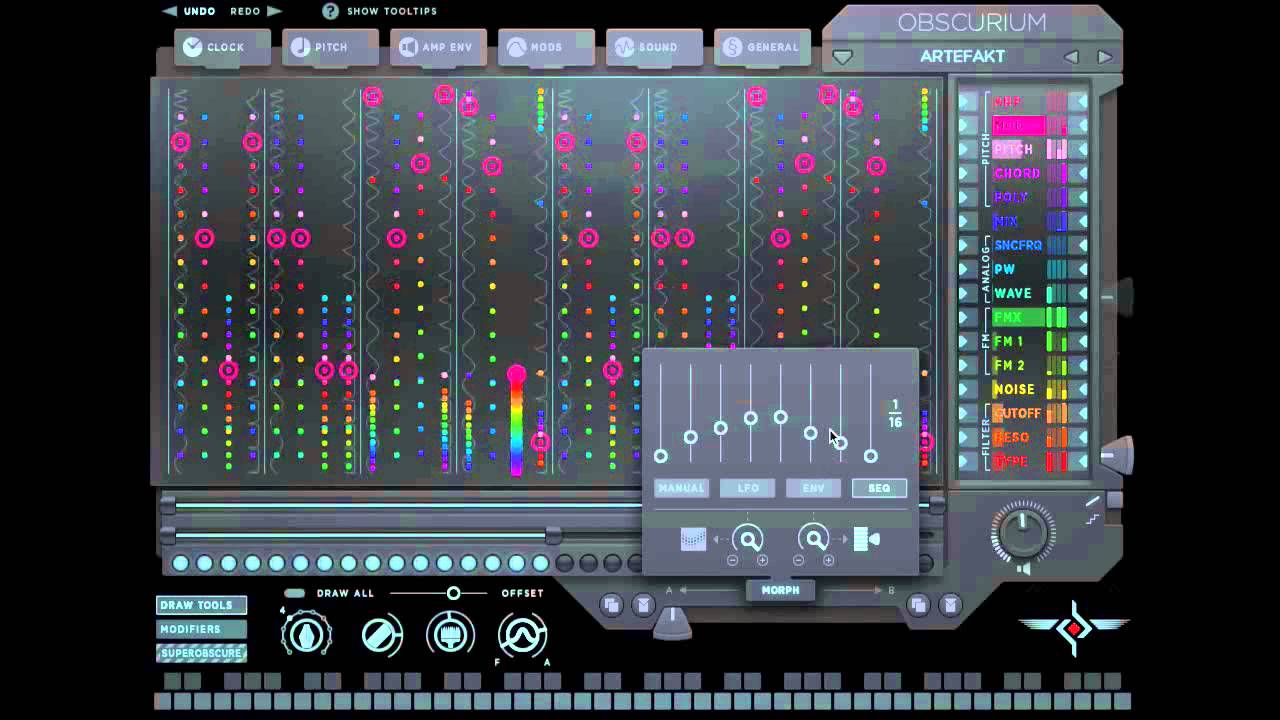
Task: Click fifth step slider handle in popup
Action: tap(780, 417)
